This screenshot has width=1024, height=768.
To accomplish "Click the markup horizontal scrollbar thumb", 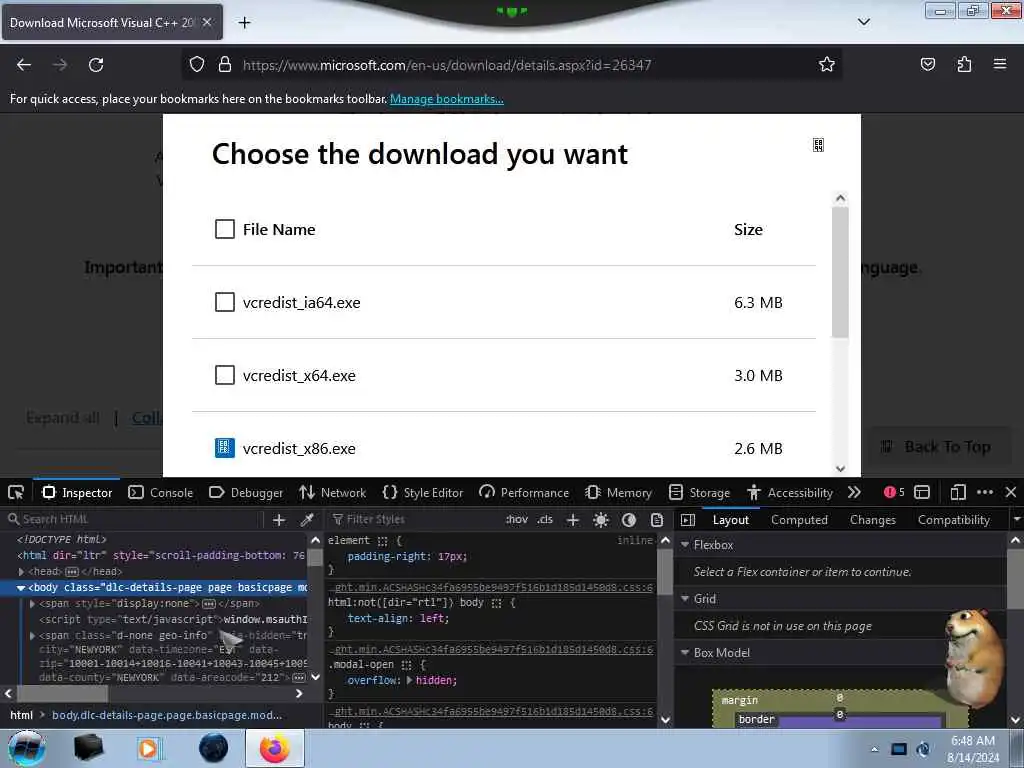I will (x=63, y=694).
